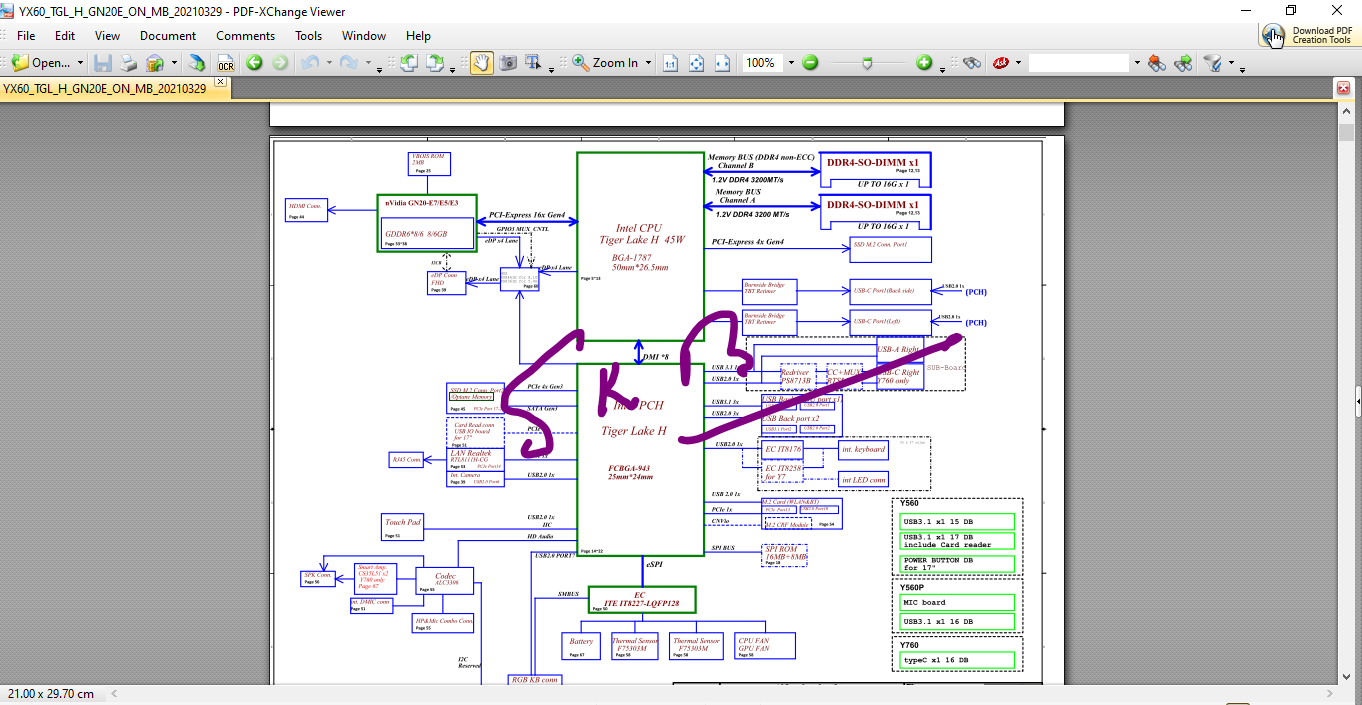Click the zoom slider handle
The width and height of the screenshot is (1362, 705).
coord(867,62)
